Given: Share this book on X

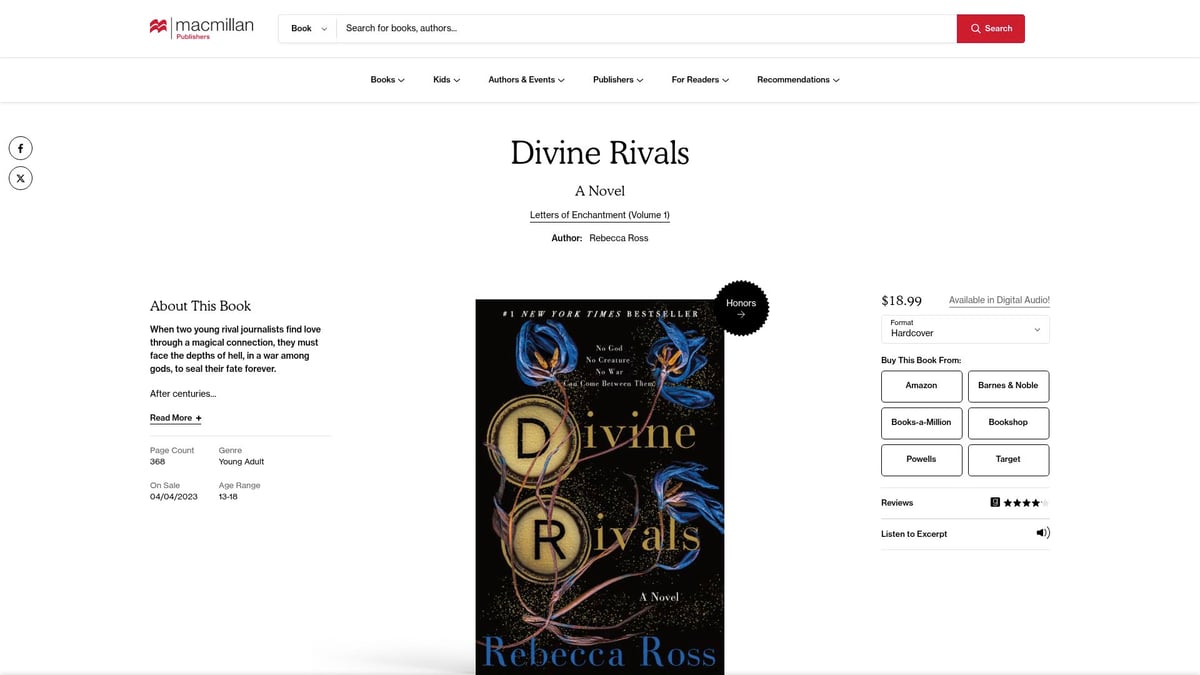Looking at the screenshot, I should pyautogui.click(x=20, y=177).
